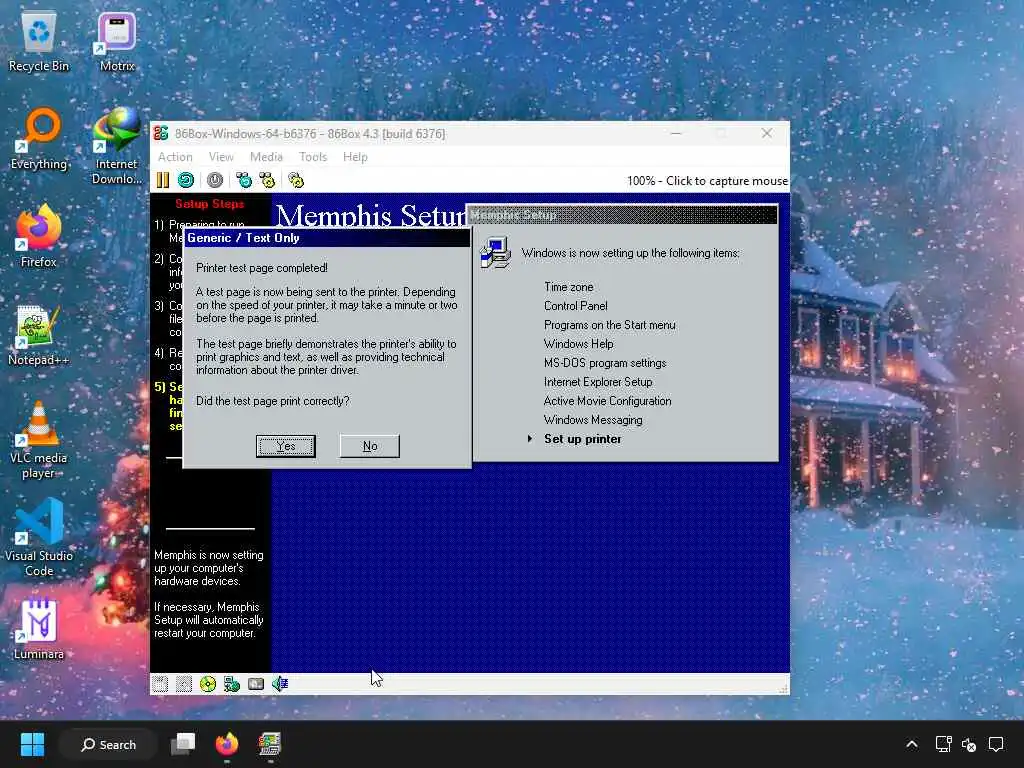Click the hard disk status bar icon

(256, 684)
